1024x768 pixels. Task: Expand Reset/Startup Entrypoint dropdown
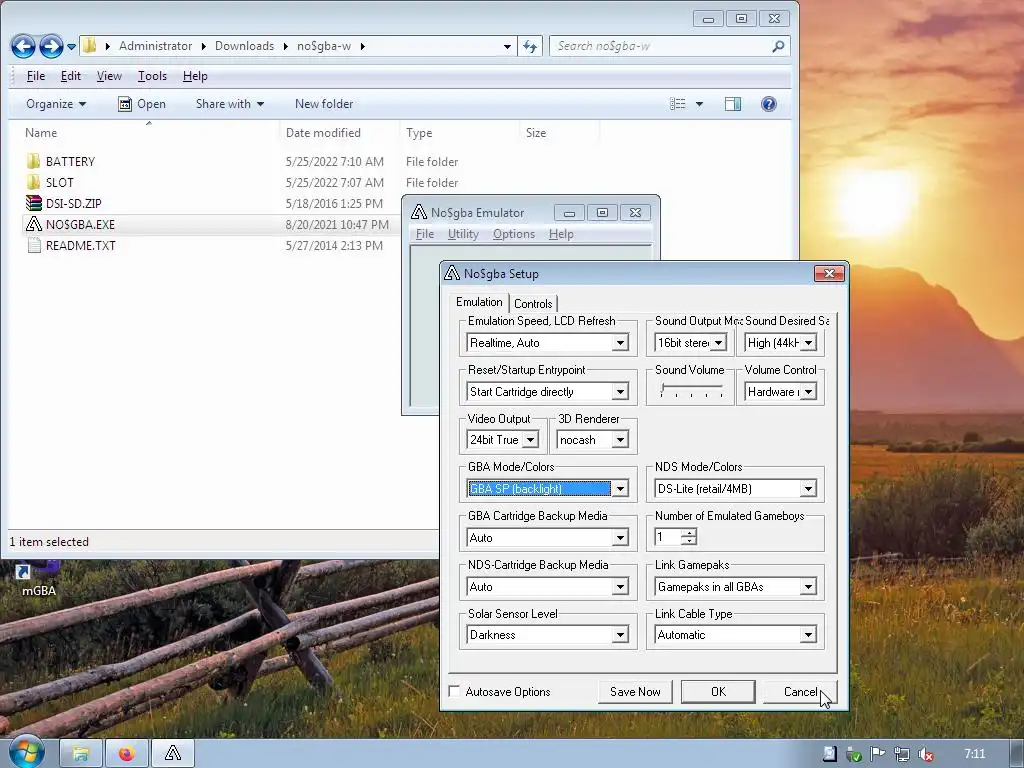[x=620, y=392]
